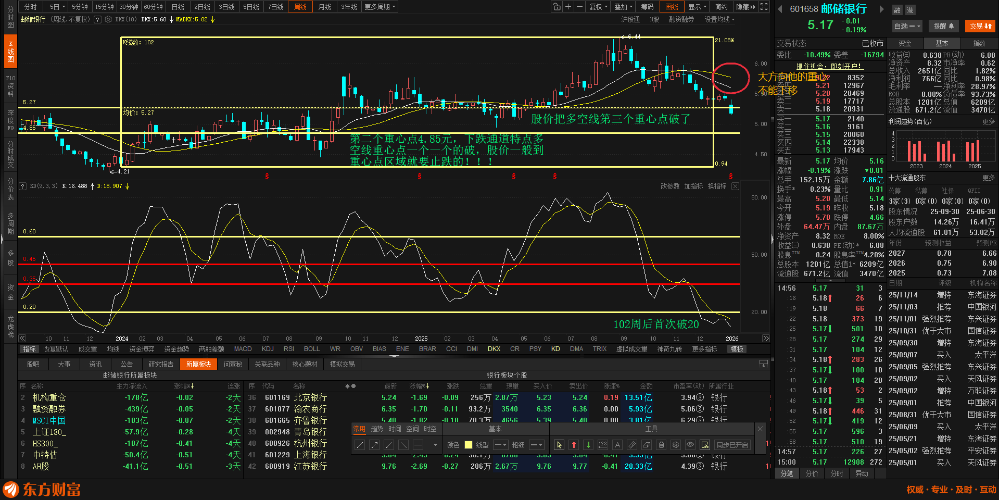Switch chart to 15分钟 period
The image size is (999, 500).
click(104, 6)
